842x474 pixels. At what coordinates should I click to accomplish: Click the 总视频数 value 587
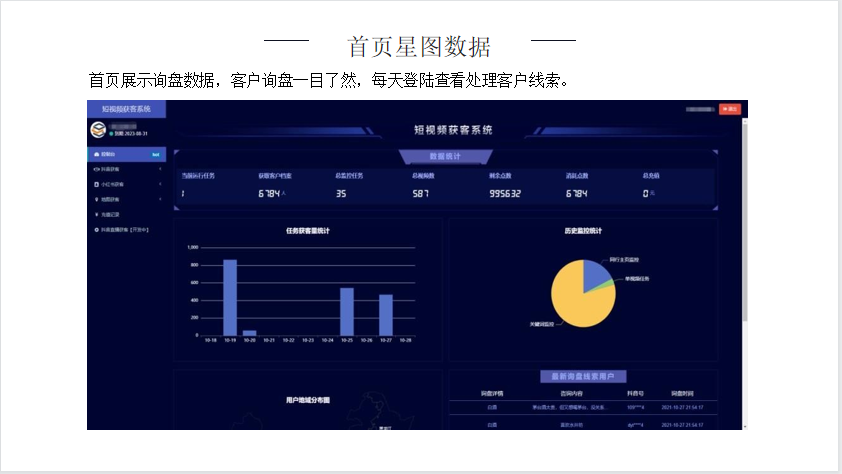pos(420,193)
